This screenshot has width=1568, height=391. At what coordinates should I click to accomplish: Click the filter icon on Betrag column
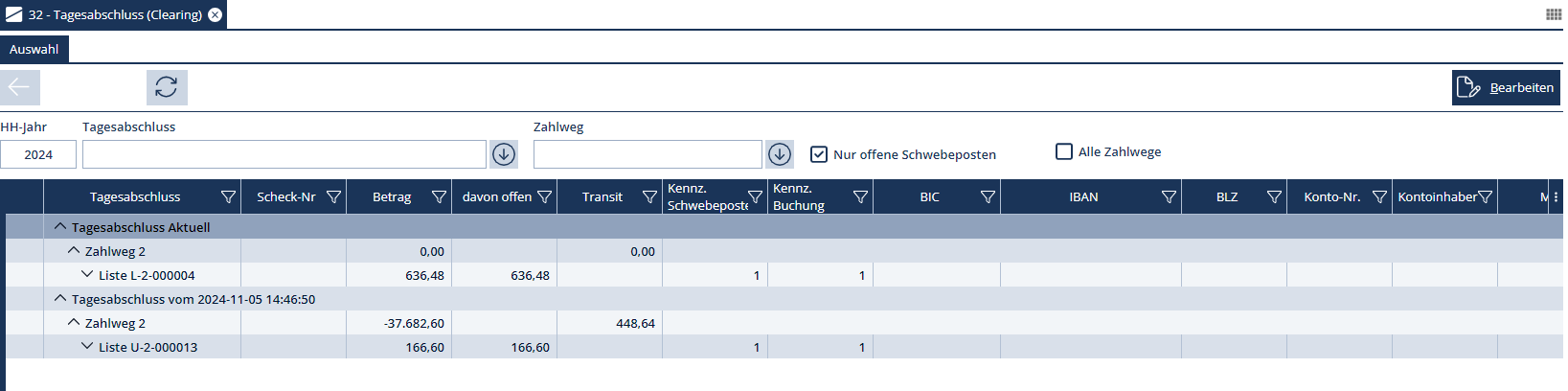click(439, 197)
